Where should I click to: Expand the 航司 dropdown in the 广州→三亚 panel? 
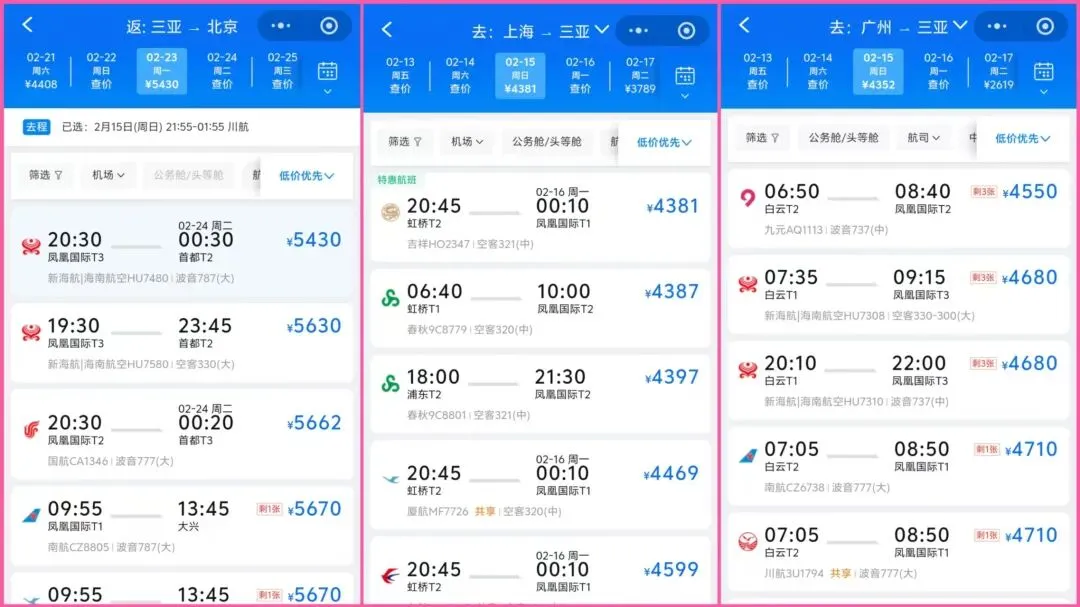pos(923,138)
